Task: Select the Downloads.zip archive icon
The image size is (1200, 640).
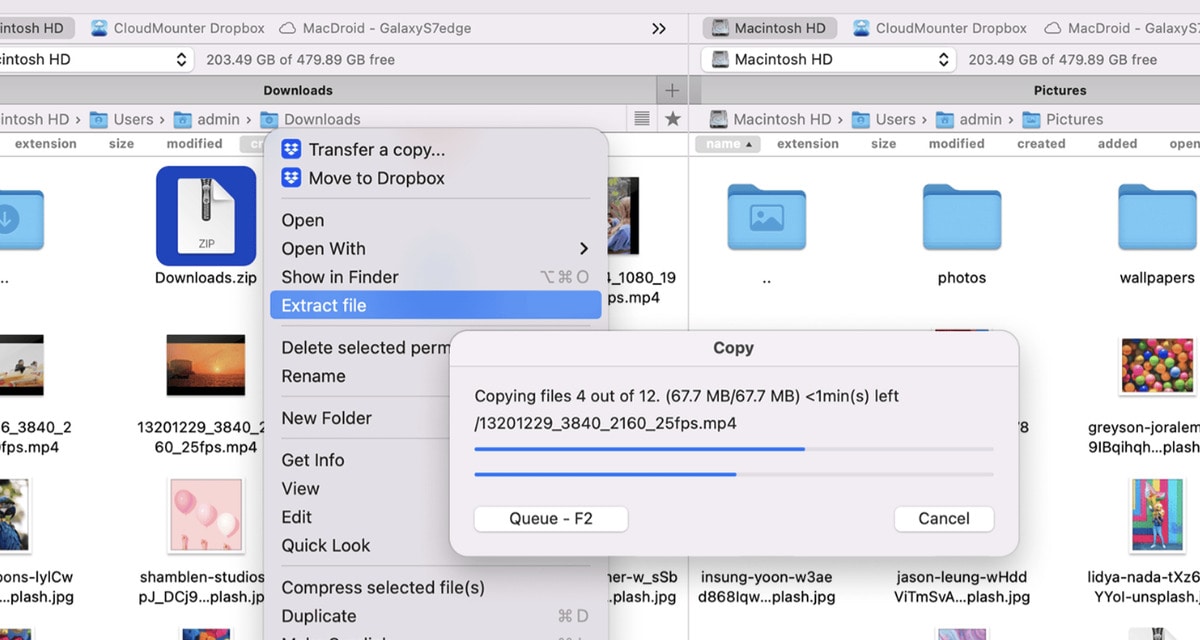Action: 206,216
